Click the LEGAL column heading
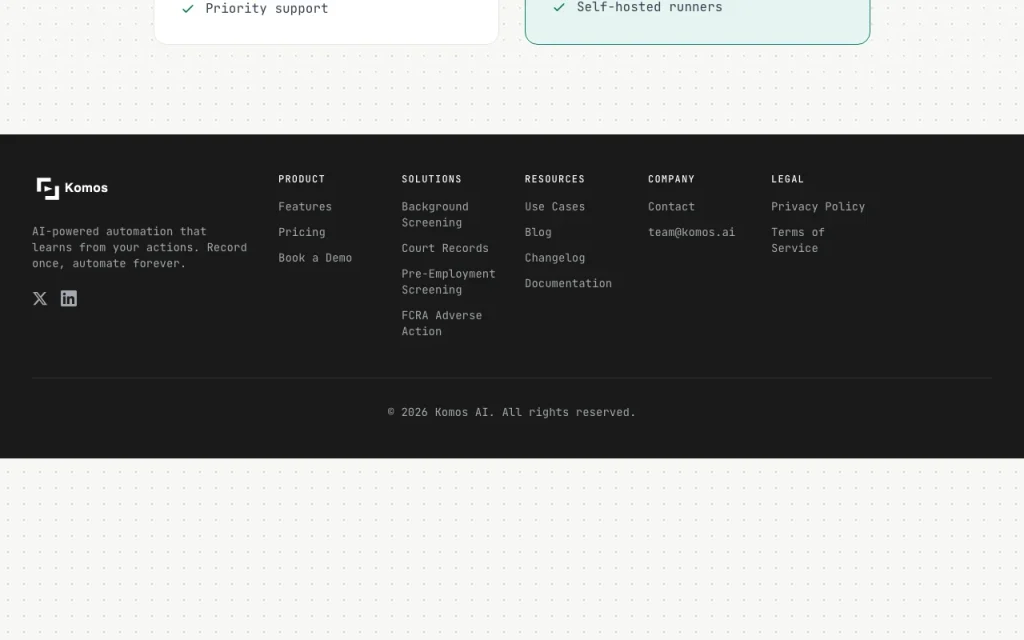Image resolution: width=1024 pixels, height=640 pixels. point(788,179)
